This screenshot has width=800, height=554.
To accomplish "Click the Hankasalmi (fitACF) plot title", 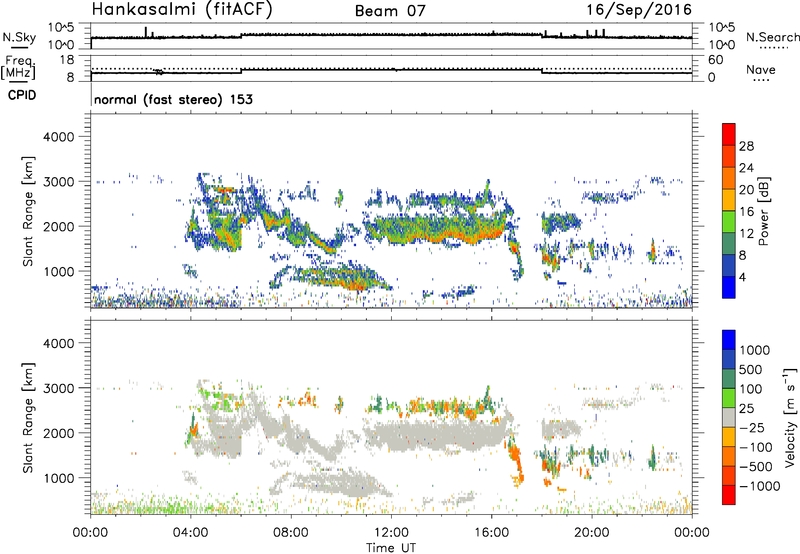I will [182, 10].
